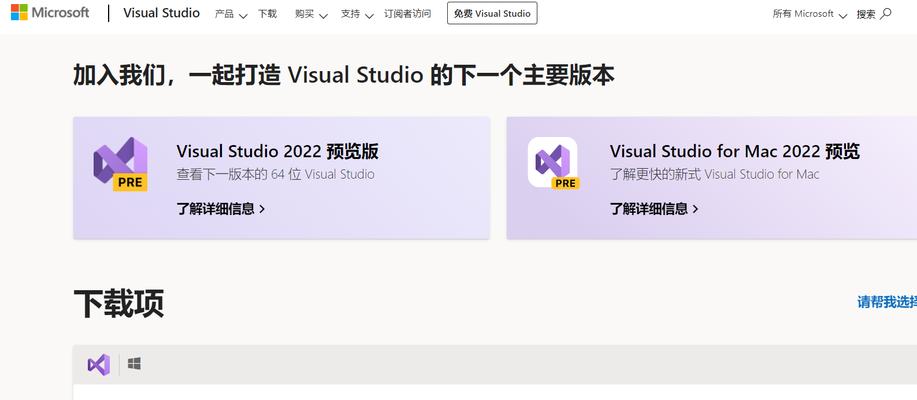917x400 pixels.
Task: Click the 请帮我选择 link
Action: [887, 302]
